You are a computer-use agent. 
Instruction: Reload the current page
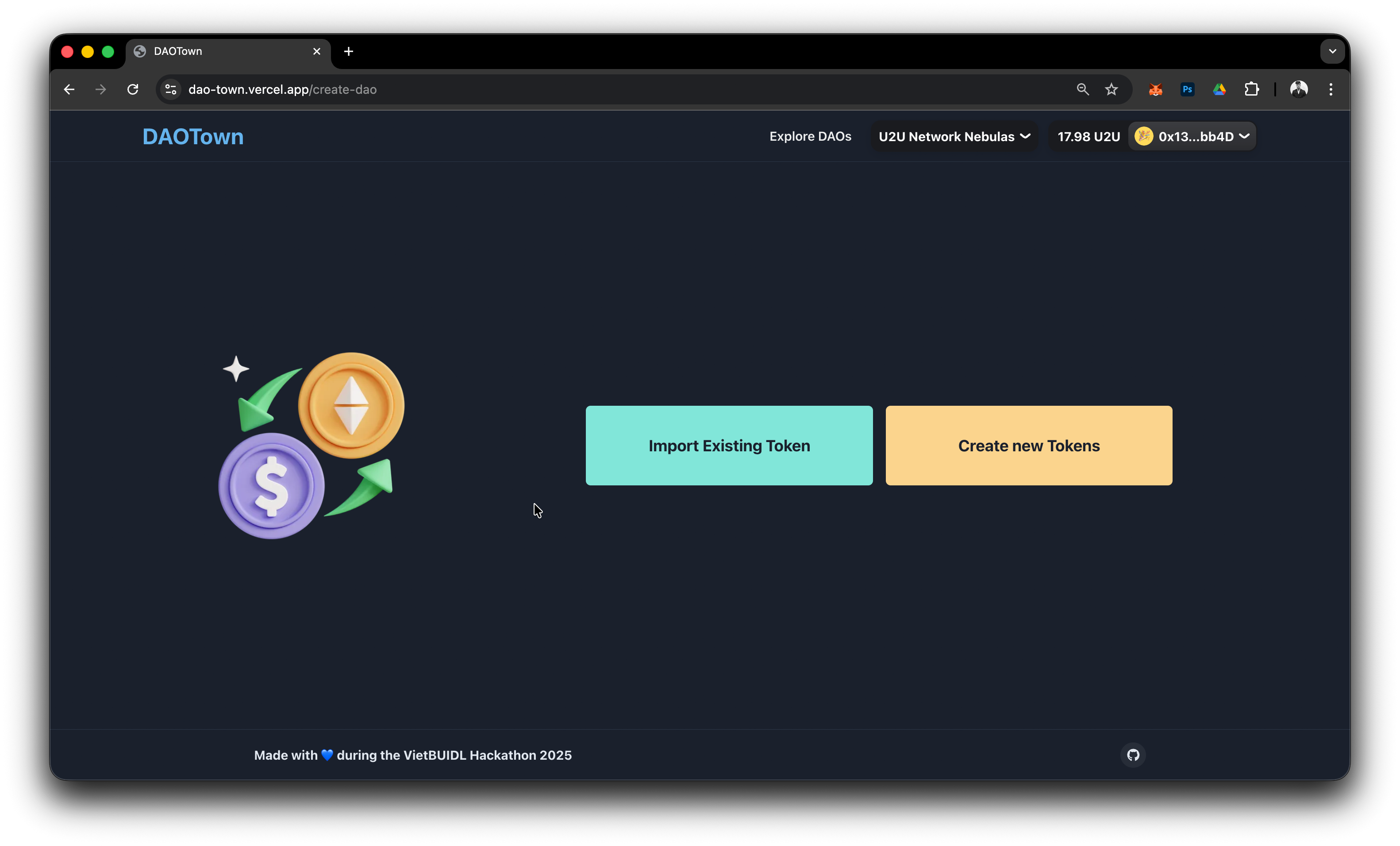133,89
